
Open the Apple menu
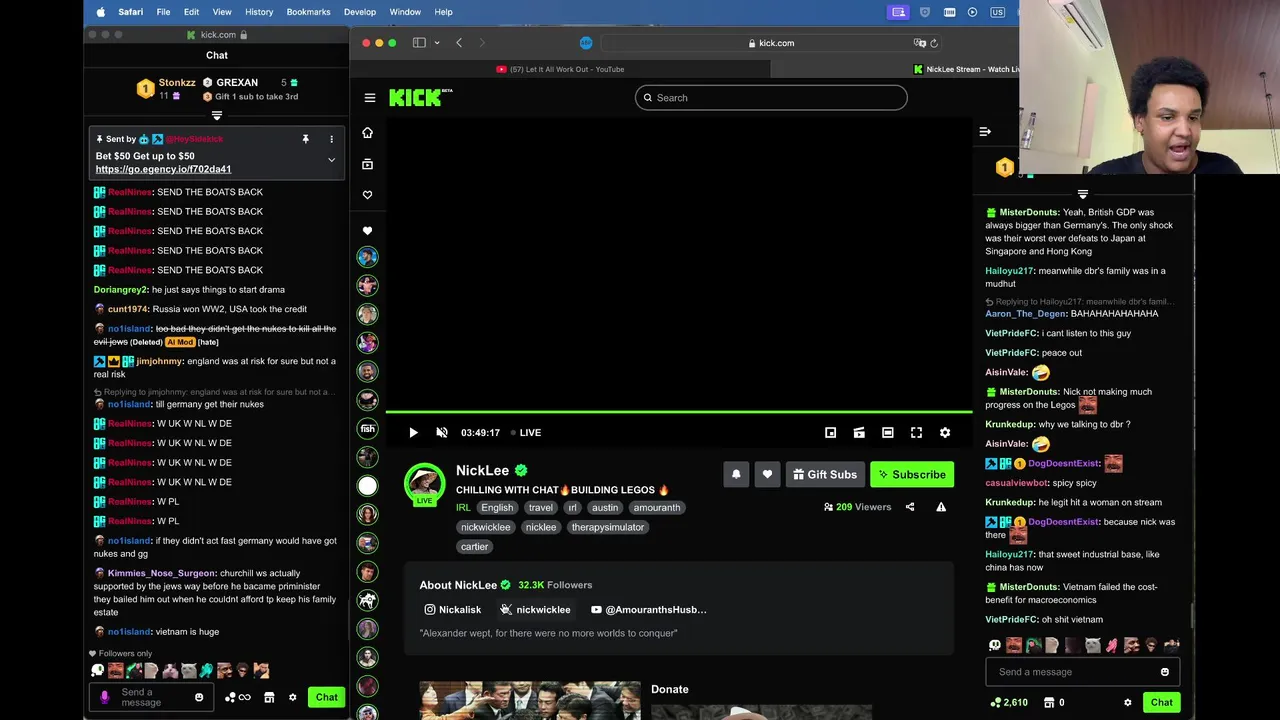pos(100,12)
